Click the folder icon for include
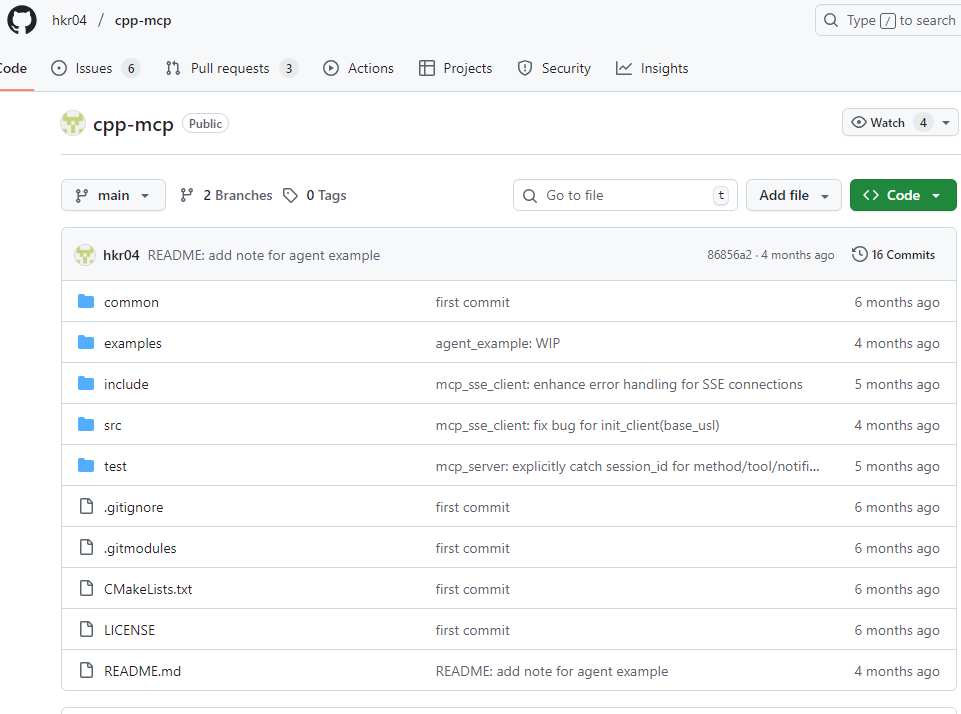Viewport: 961px width, 714px height. (86, 383)
